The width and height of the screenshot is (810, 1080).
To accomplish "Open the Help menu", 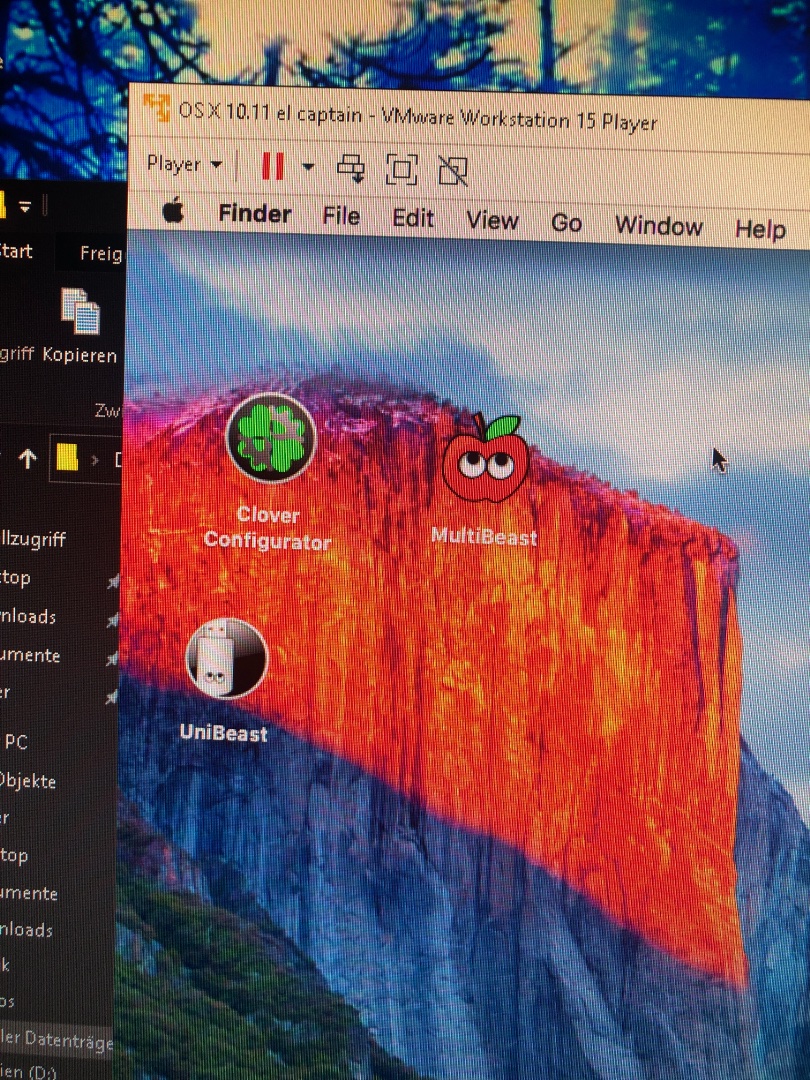I will click(x=760, y=229).
